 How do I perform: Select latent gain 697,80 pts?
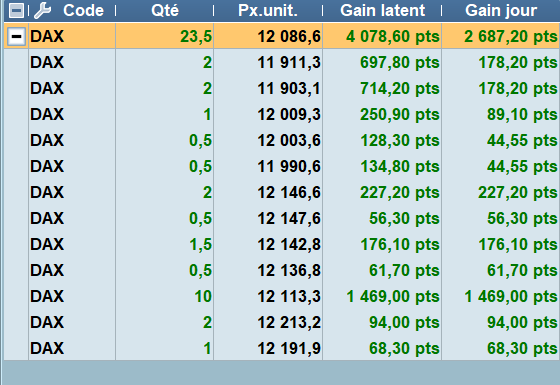[400, 62]
